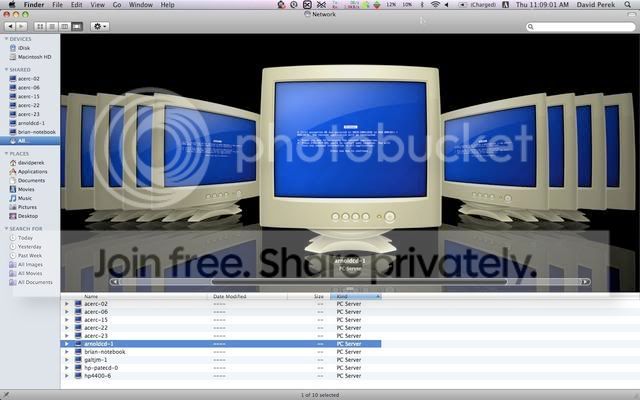Screen dimensions: 640x400
Task: Open the Action gear menu
Action: pyautogui.click(x=100, y=27)
